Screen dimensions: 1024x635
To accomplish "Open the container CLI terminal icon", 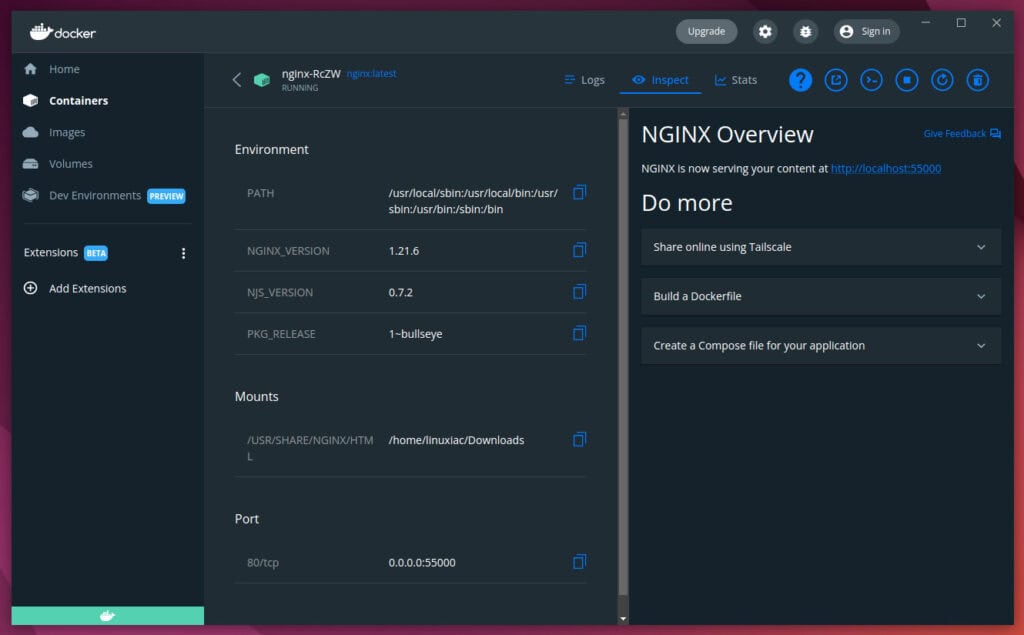I will (871, 80).
